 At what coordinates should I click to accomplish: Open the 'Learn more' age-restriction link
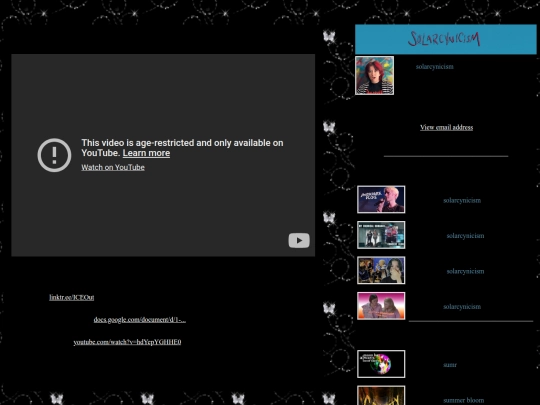click(x=146, y=153)
